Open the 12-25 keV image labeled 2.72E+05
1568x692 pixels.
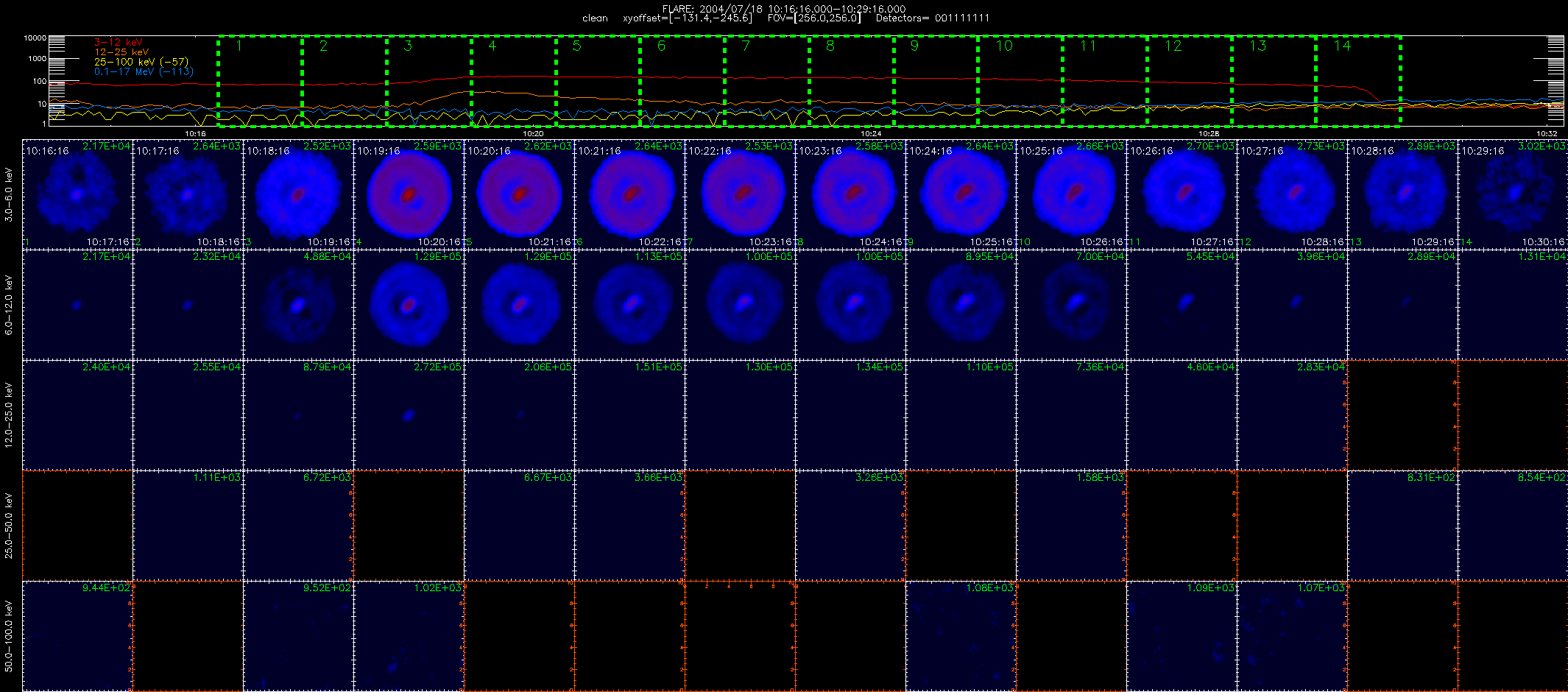pos(409,414)
